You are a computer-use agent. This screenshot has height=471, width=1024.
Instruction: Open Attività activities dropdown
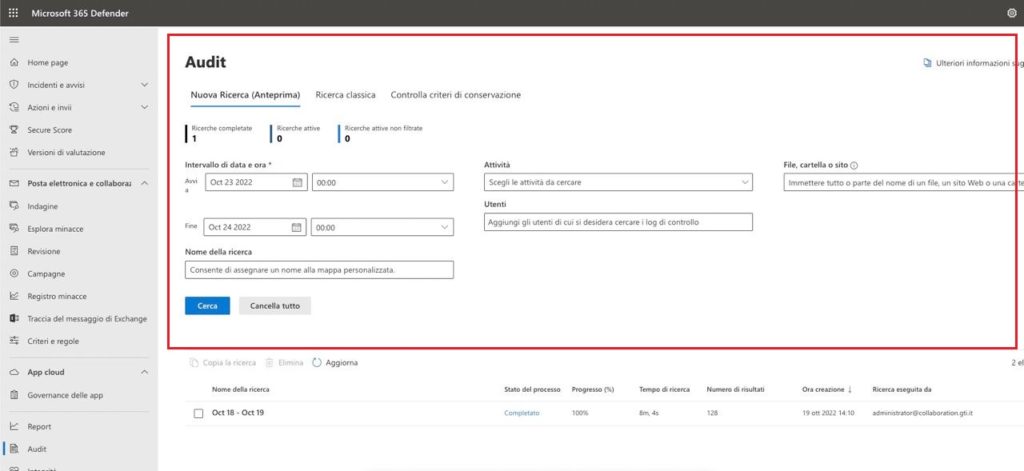618,182
